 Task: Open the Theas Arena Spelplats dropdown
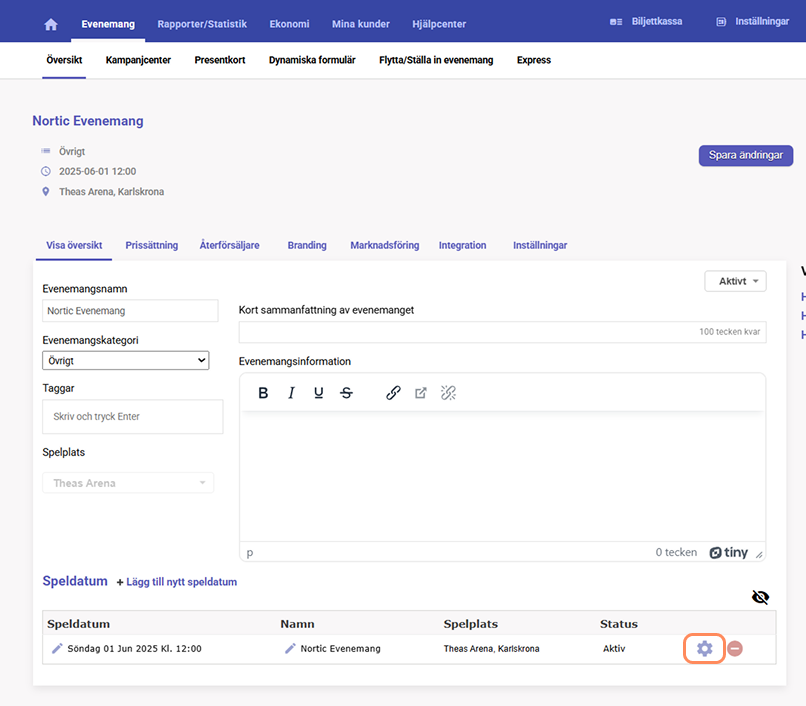[128, 483]
